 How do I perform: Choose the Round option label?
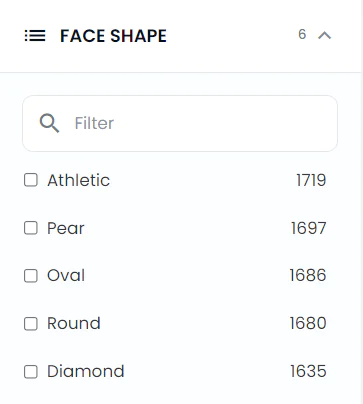point(74,323)
